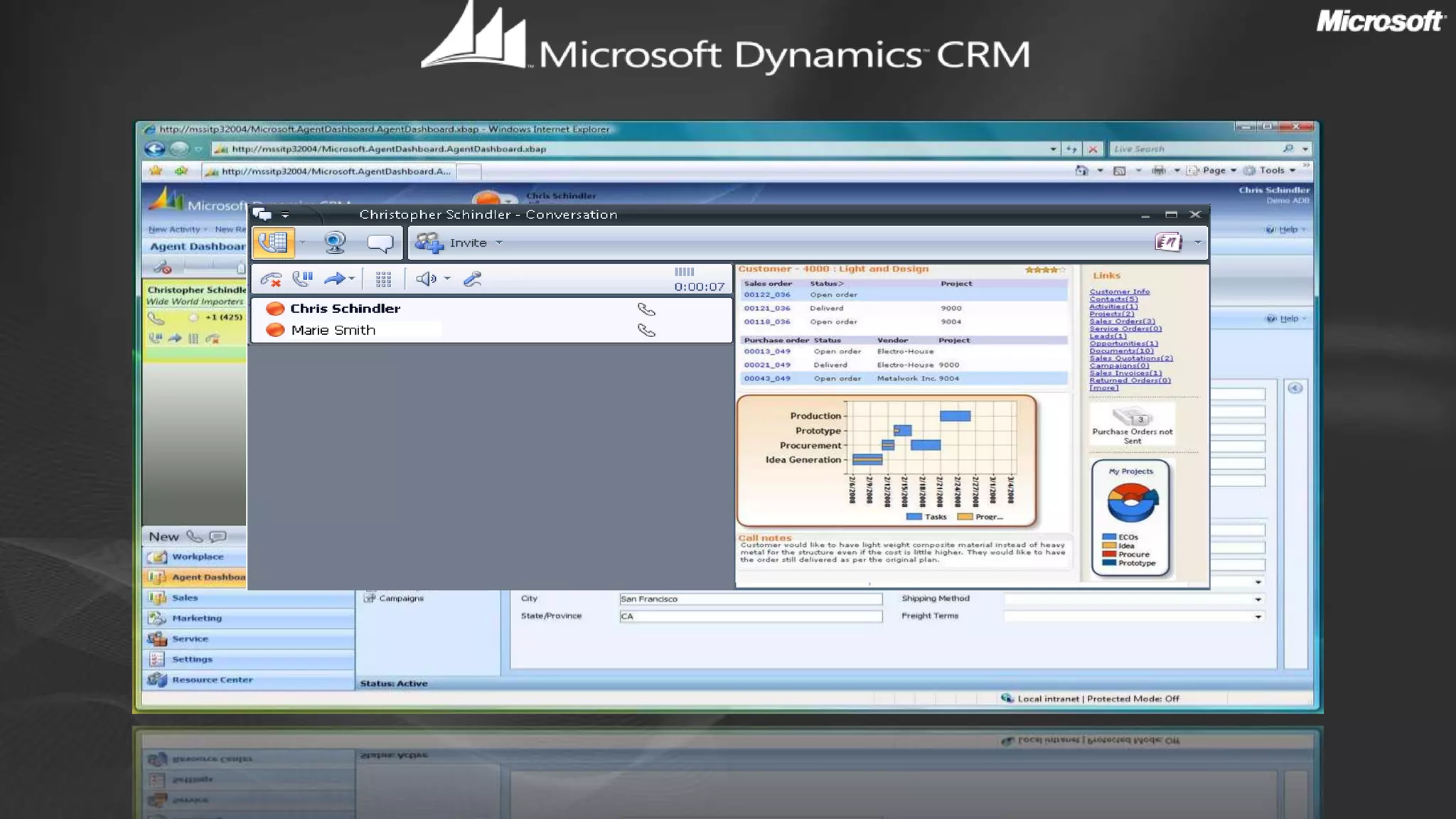Image resolution: width=1456 pixels, height=819 pixels.
Task: Open the Invite dropdown
Action: pyautogui.click(x=499, y=242)
